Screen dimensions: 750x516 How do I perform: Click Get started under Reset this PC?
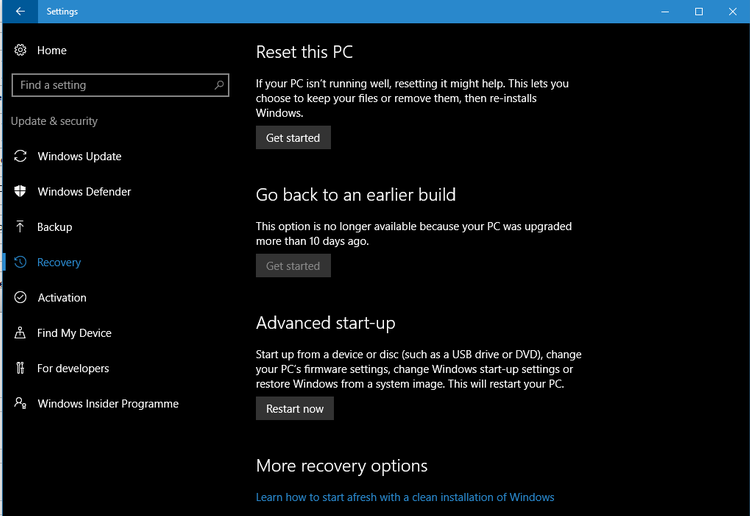[x=293, y=138]
